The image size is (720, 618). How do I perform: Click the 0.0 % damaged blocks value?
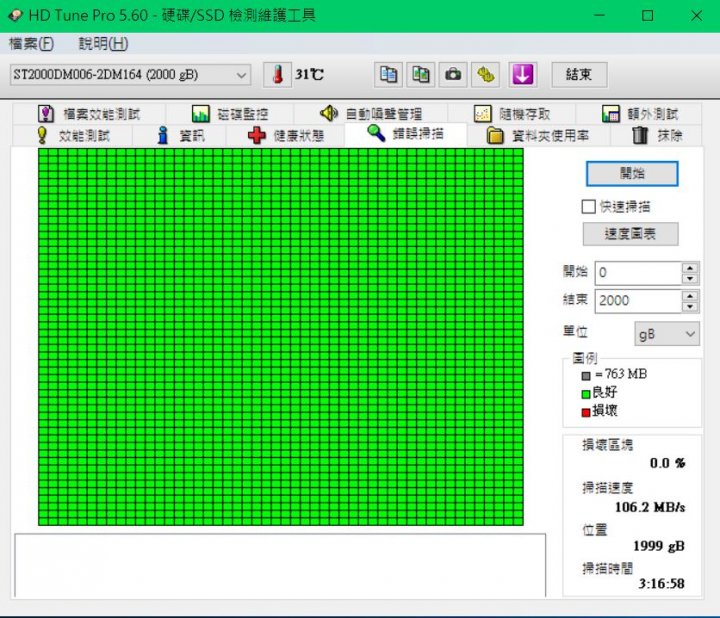(x=667, y=463)
